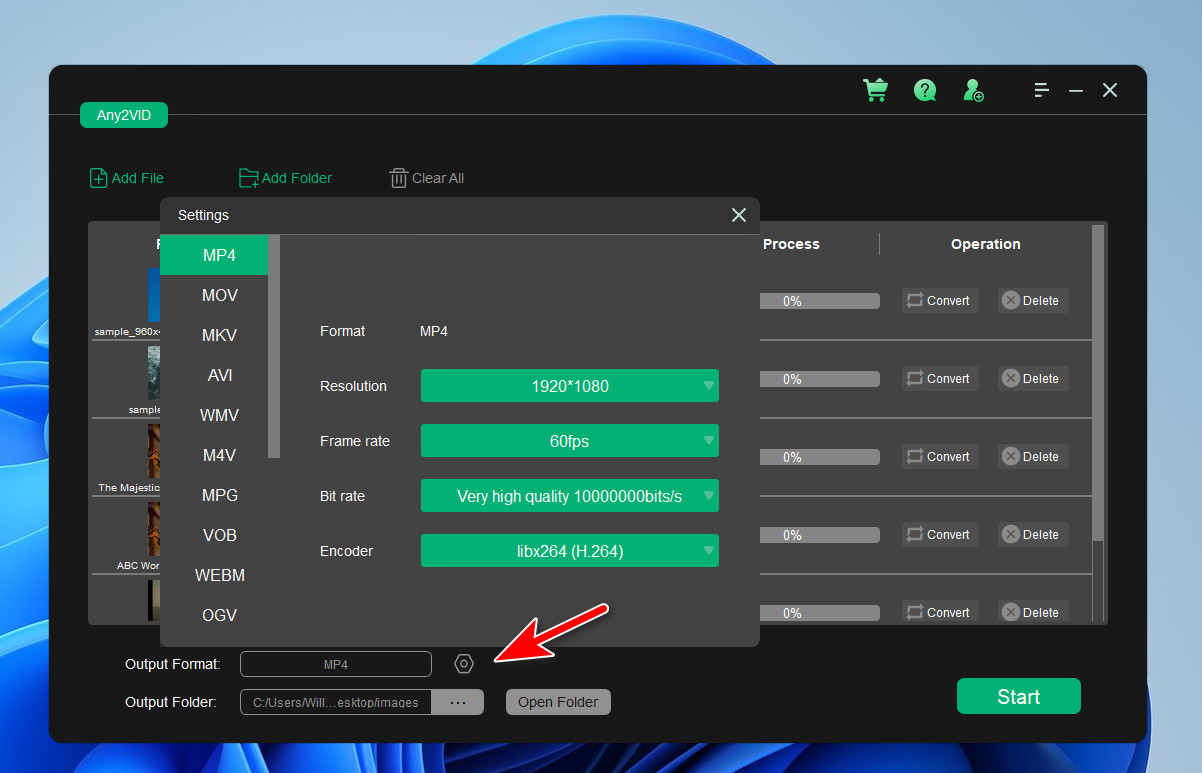Expand the Frame rate dropdown

click(x=569, y=440)
